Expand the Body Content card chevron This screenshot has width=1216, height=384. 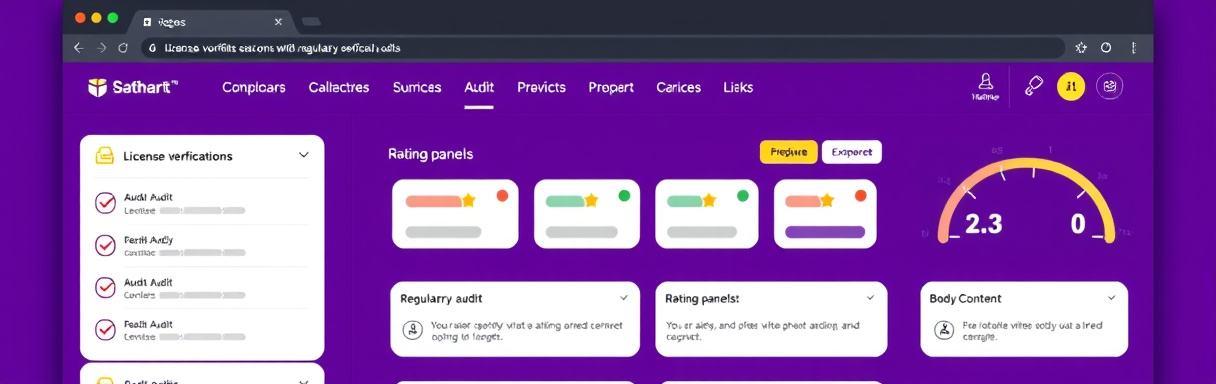[1111, 298]
